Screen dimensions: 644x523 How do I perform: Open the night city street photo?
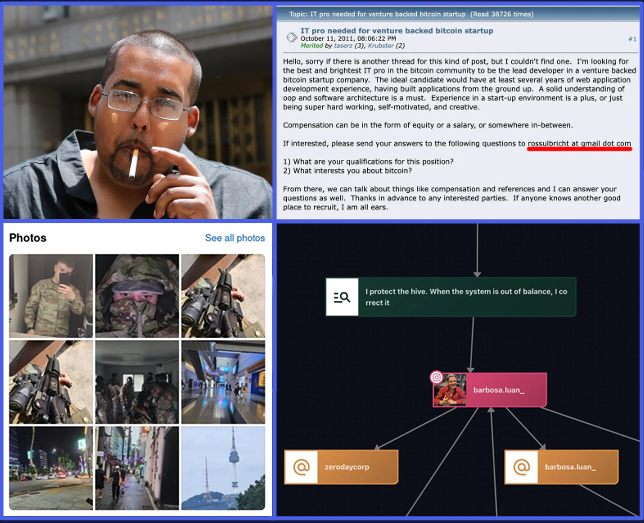51,468
